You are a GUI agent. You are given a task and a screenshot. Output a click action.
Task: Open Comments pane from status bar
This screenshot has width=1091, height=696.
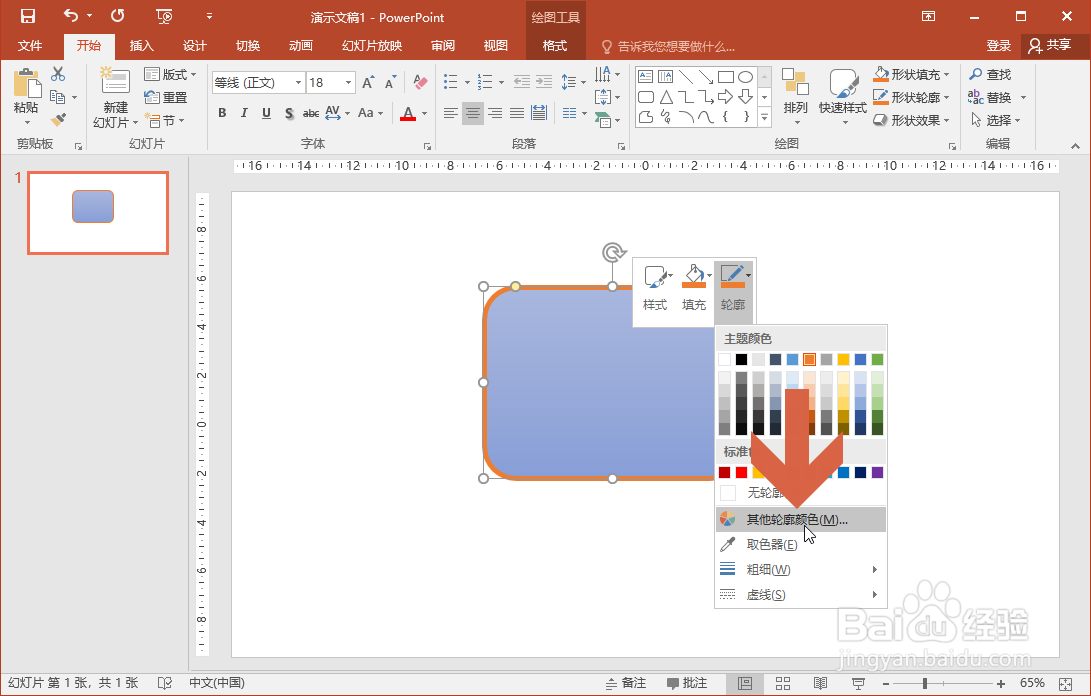coord(687,683)
